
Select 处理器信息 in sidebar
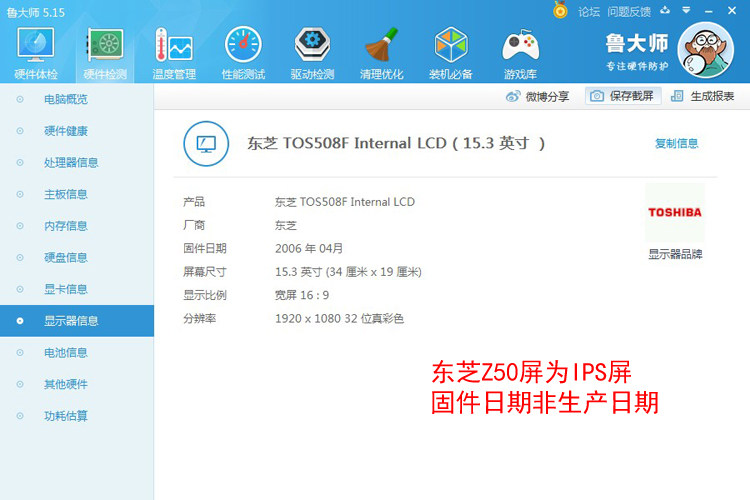click(77, 162)
